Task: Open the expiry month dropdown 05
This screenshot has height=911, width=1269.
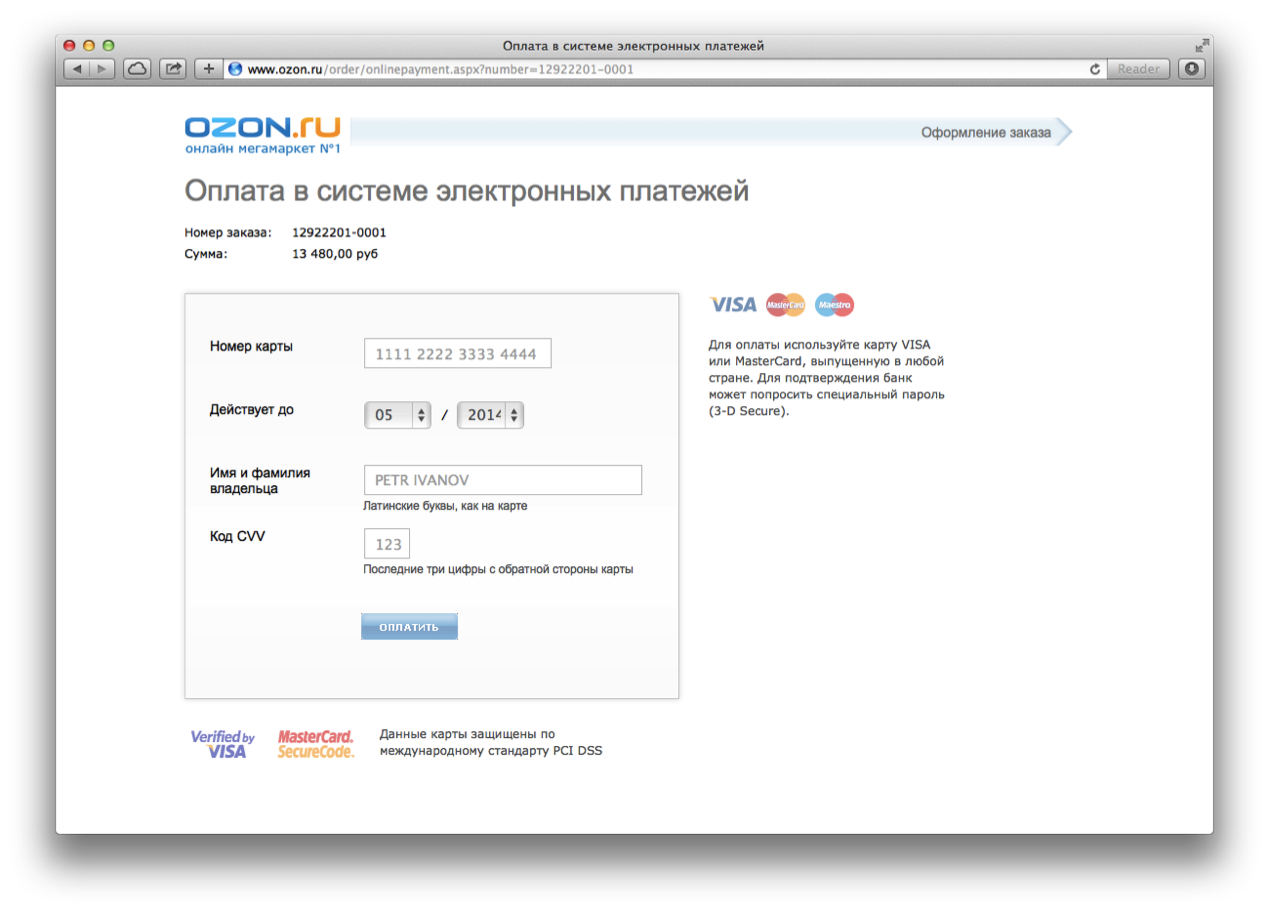Action: [397, 415]
